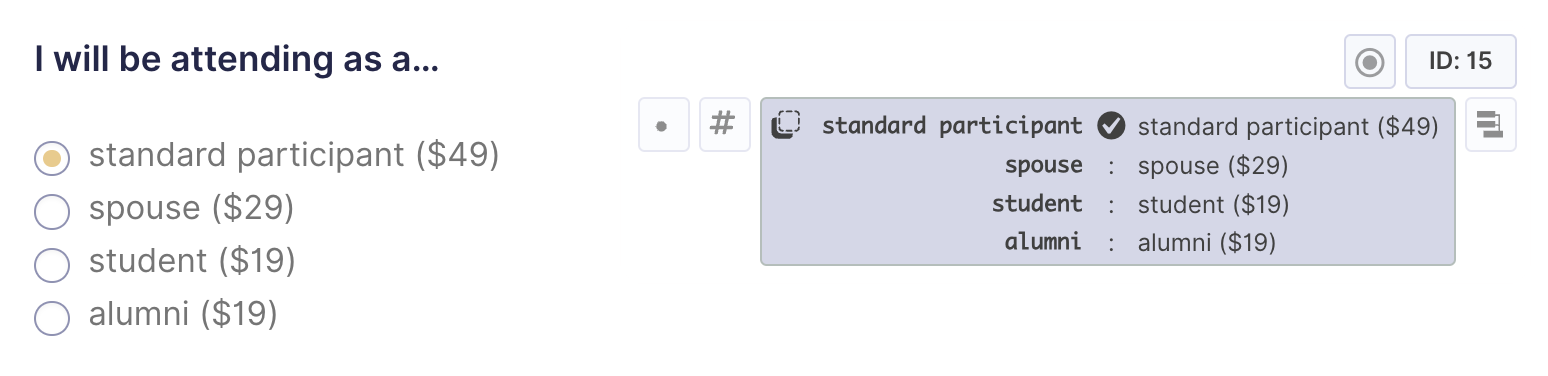Screen dimensions: 1548x376
Task: Choose the spouse ($29) radio option
Action: coord(52,211)
